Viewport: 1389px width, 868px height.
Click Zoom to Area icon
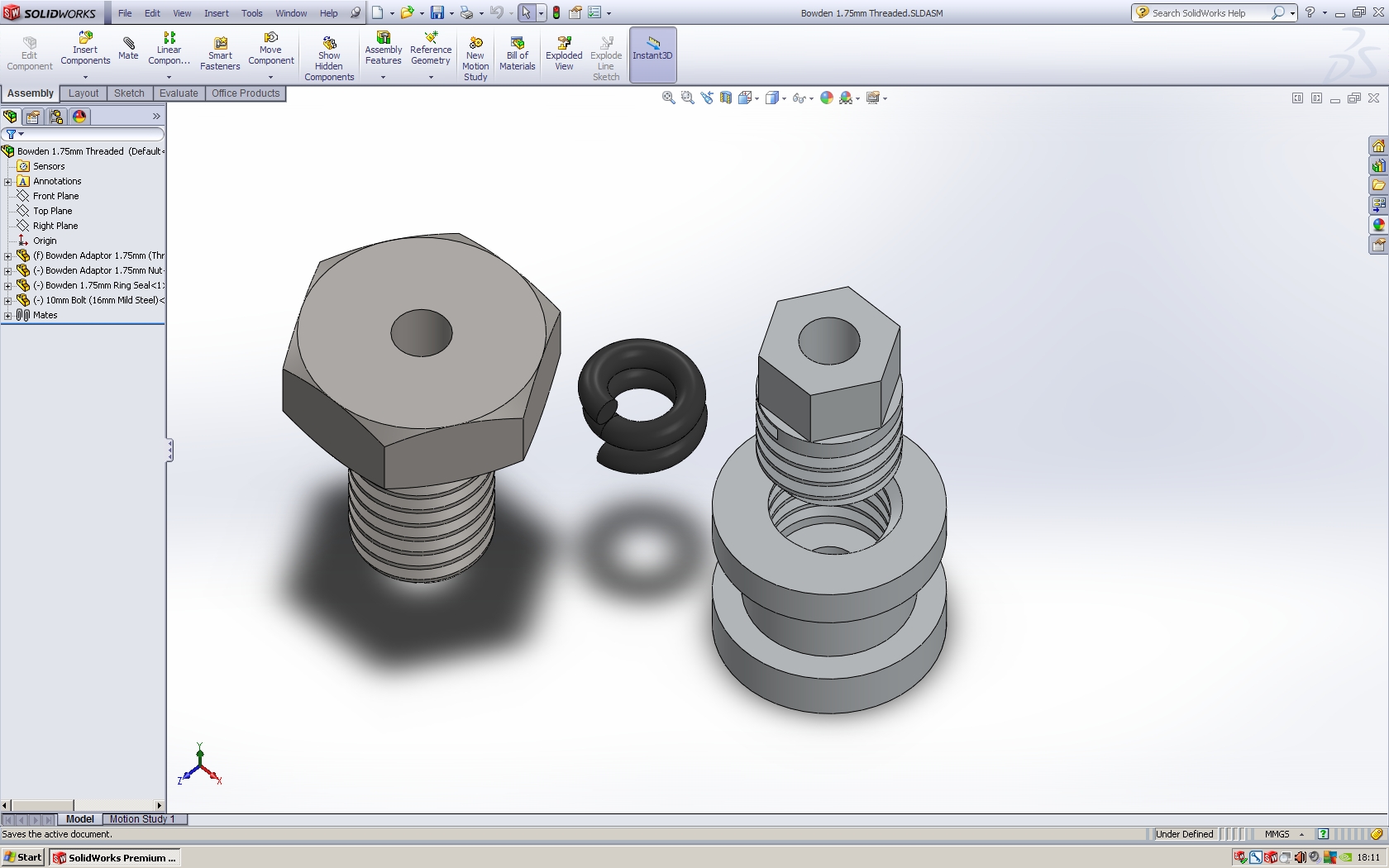click(x=688, y=98)
